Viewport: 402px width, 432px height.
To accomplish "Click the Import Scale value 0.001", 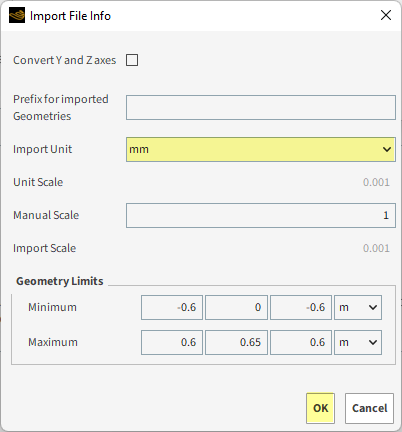I will (x=376, y=248).
